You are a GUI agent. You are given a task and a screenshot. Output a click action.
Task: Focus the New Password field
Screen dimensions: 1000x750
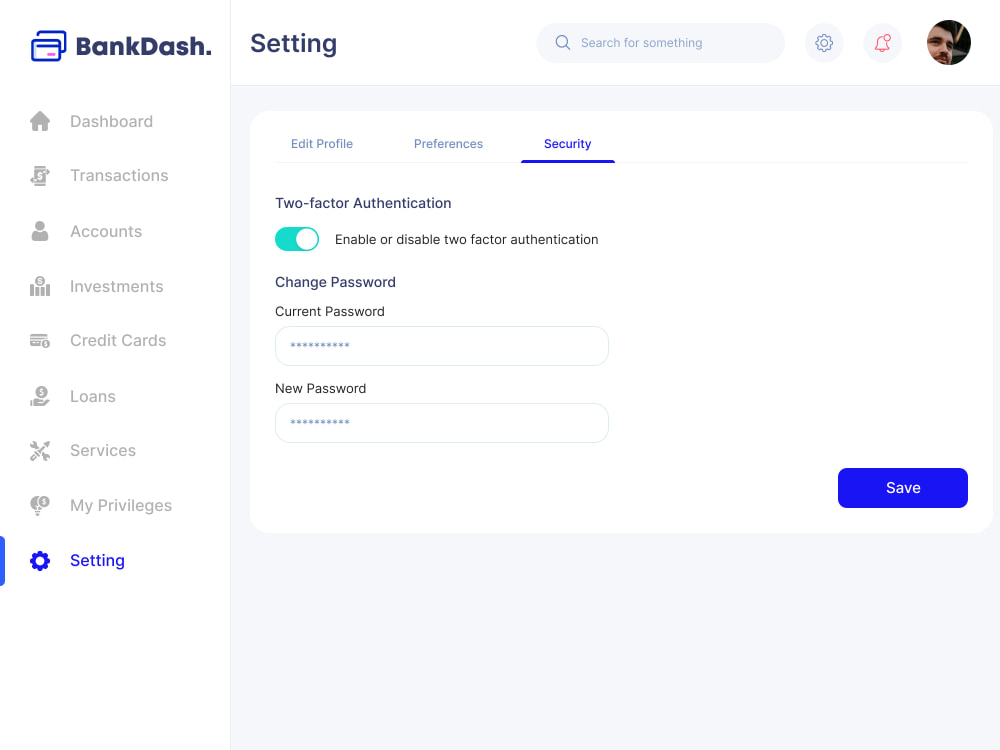[441, 423]
